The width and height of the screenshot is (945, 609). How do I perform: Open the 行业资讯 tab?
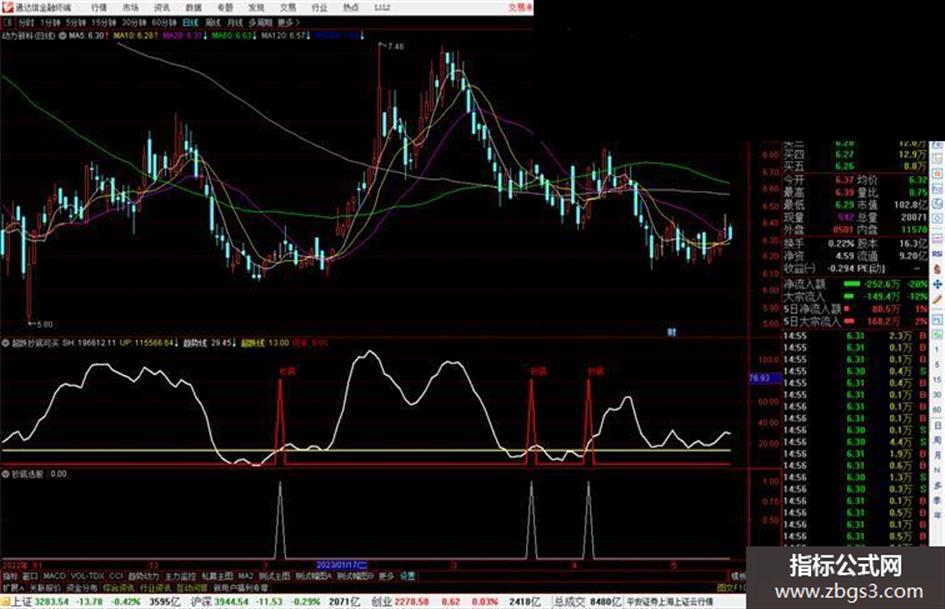155,587
